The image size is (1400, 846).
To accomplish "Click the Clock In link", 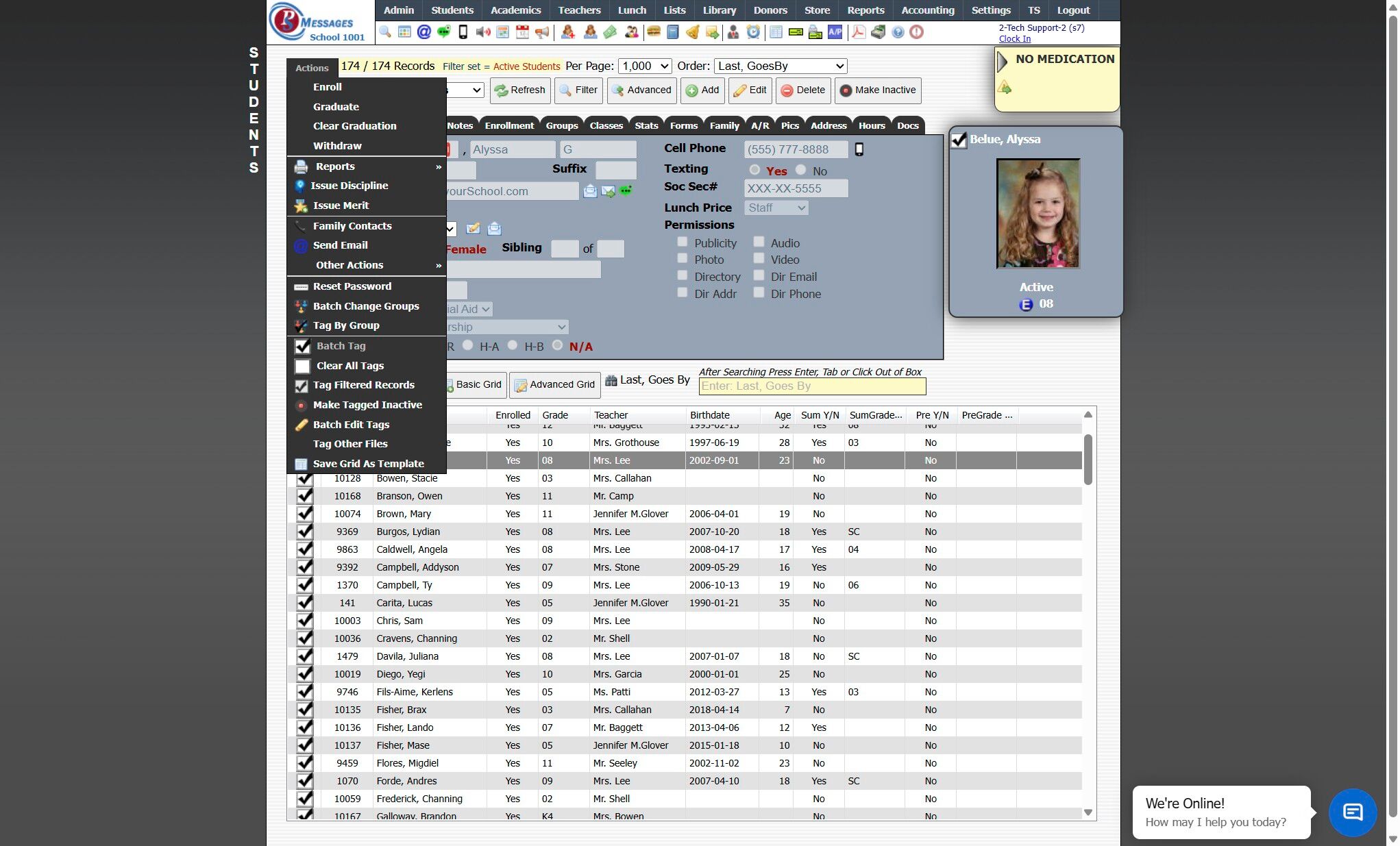I will pyautogui.click(x=1014, y=38).
